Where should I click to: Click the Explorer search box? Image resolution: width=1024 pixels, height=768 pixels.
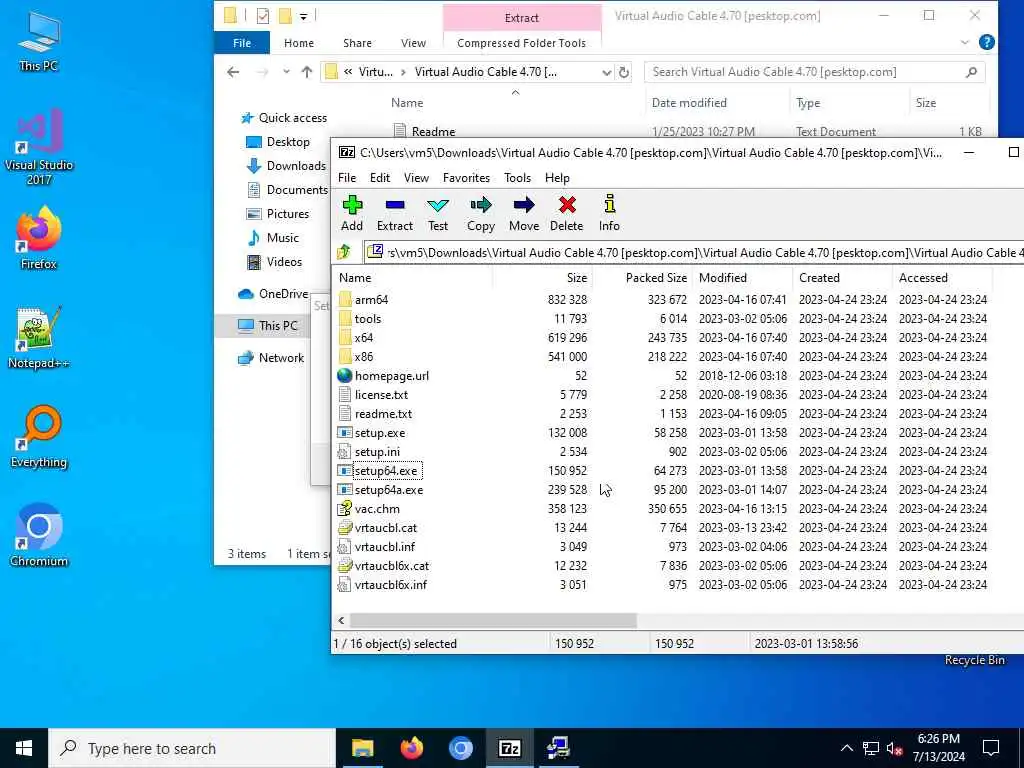[x=814, y=72]
